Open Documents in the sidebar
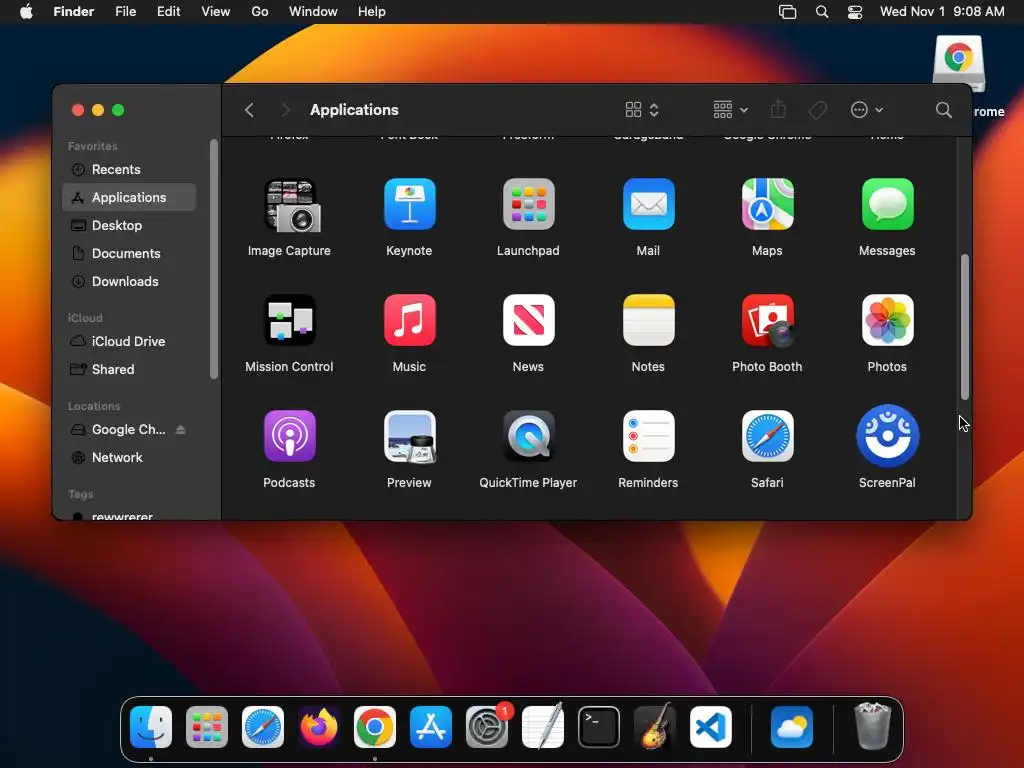 tap(129, 253)
